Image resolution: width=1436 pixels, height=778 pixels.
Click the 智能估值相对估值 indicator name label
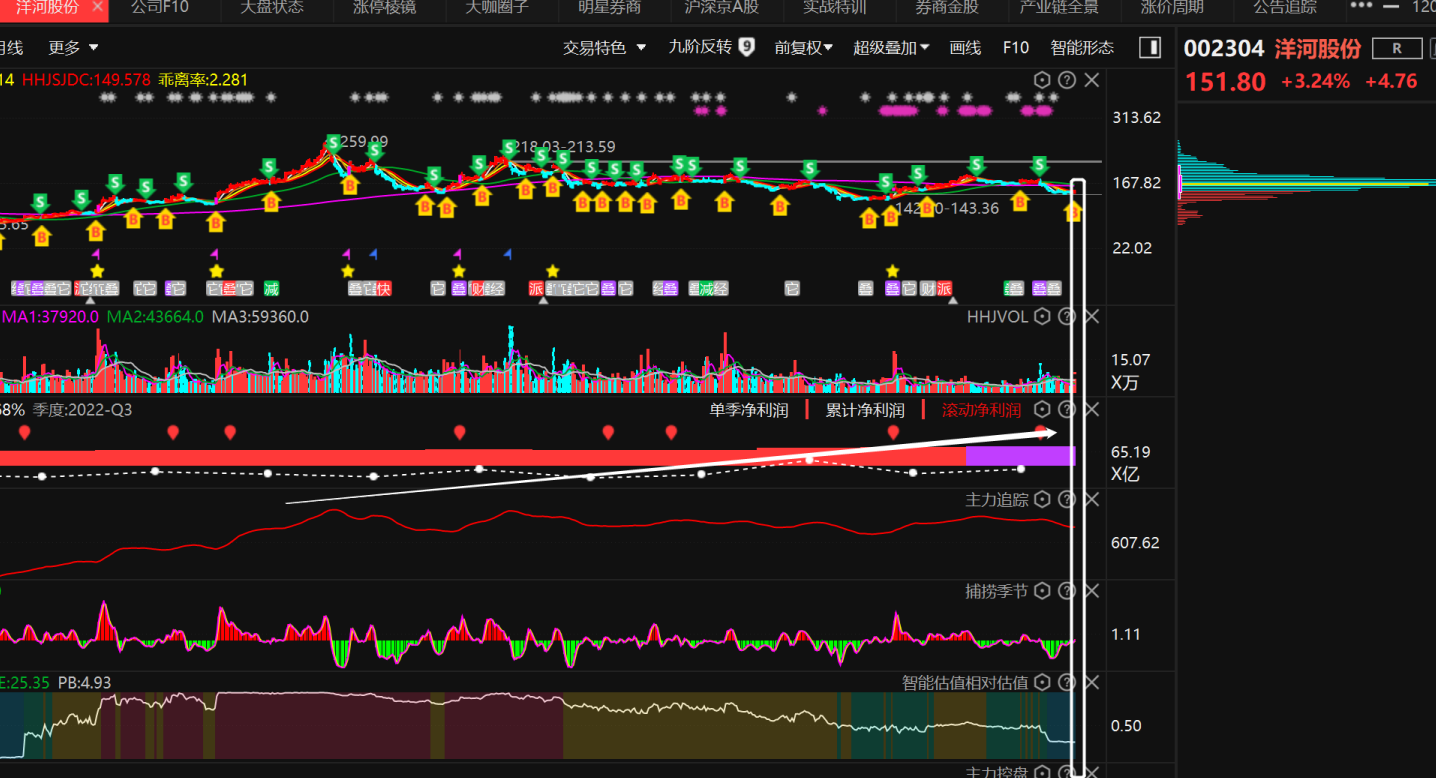coord(965,682)
